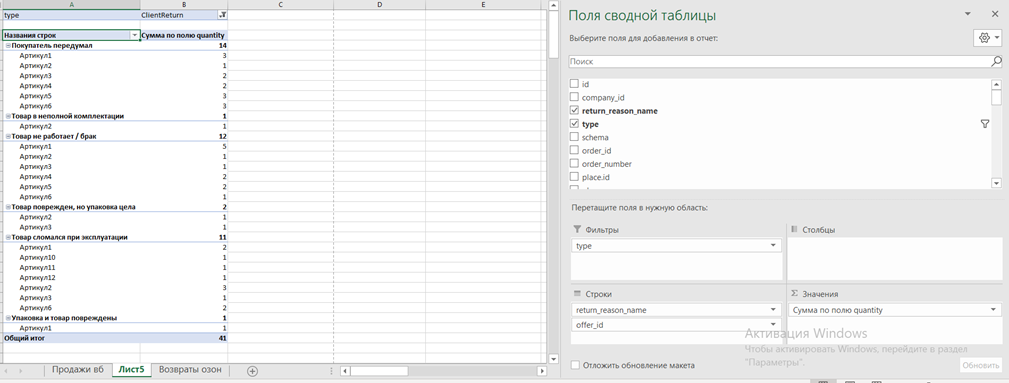Switch to the 'Возвраты озон' sheet tab
The image size is (1009, 383).
190,369
